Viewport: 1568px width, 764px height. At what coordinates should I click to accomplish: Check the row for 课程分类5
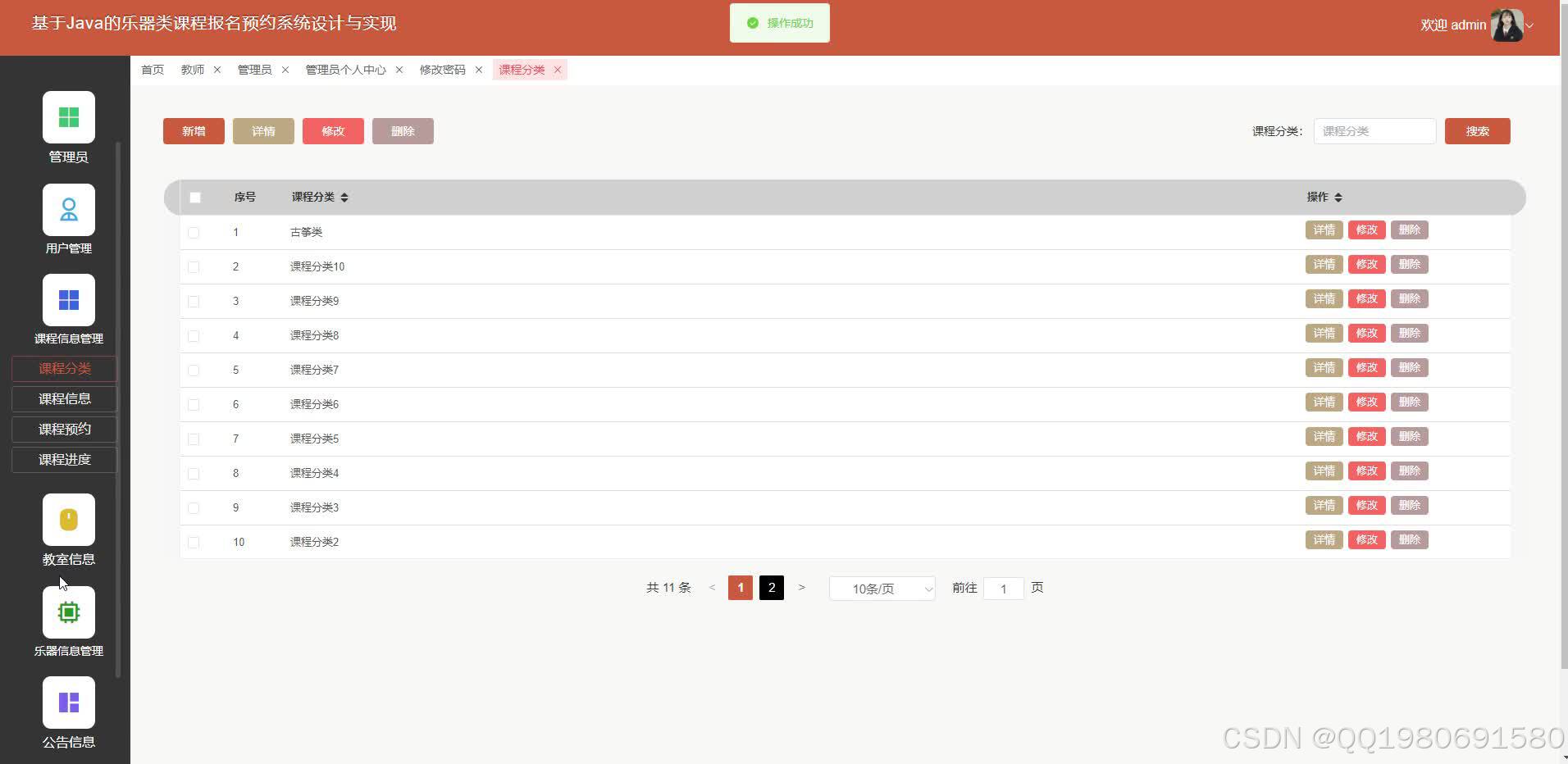click(194, 439)
